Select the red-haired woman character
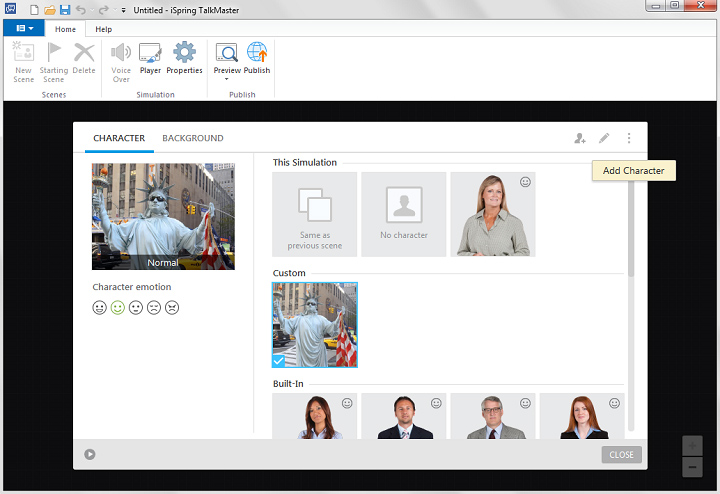720x494 pixels. coord(582,416)
